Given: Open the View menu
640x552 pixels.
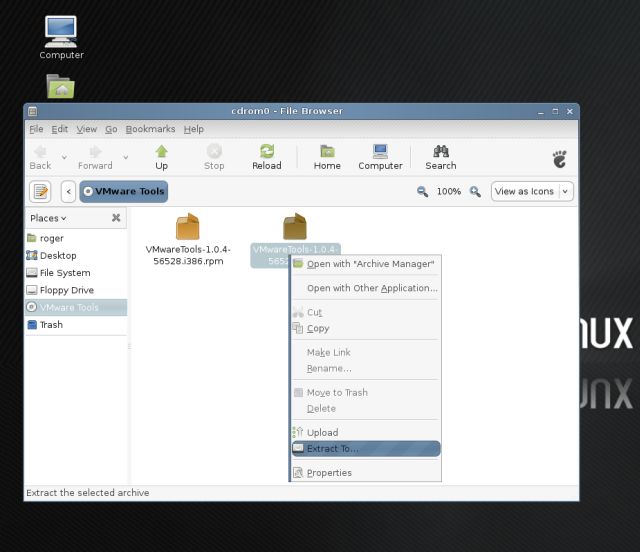Looking at the screenshot, I should pos(87,129).
